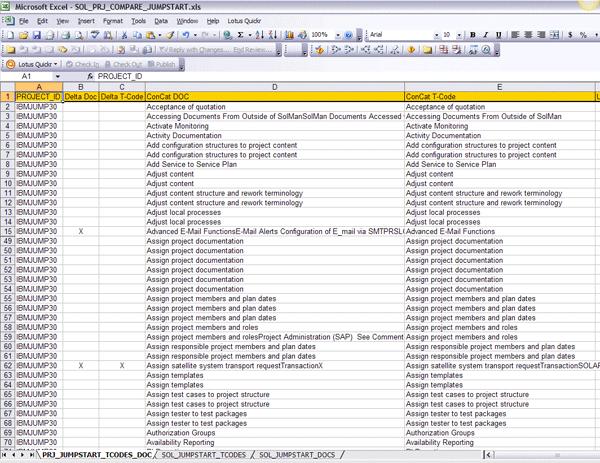This screenshot has height=463, width=600.
Task: Click the Open folder icon
Action: 23,35
